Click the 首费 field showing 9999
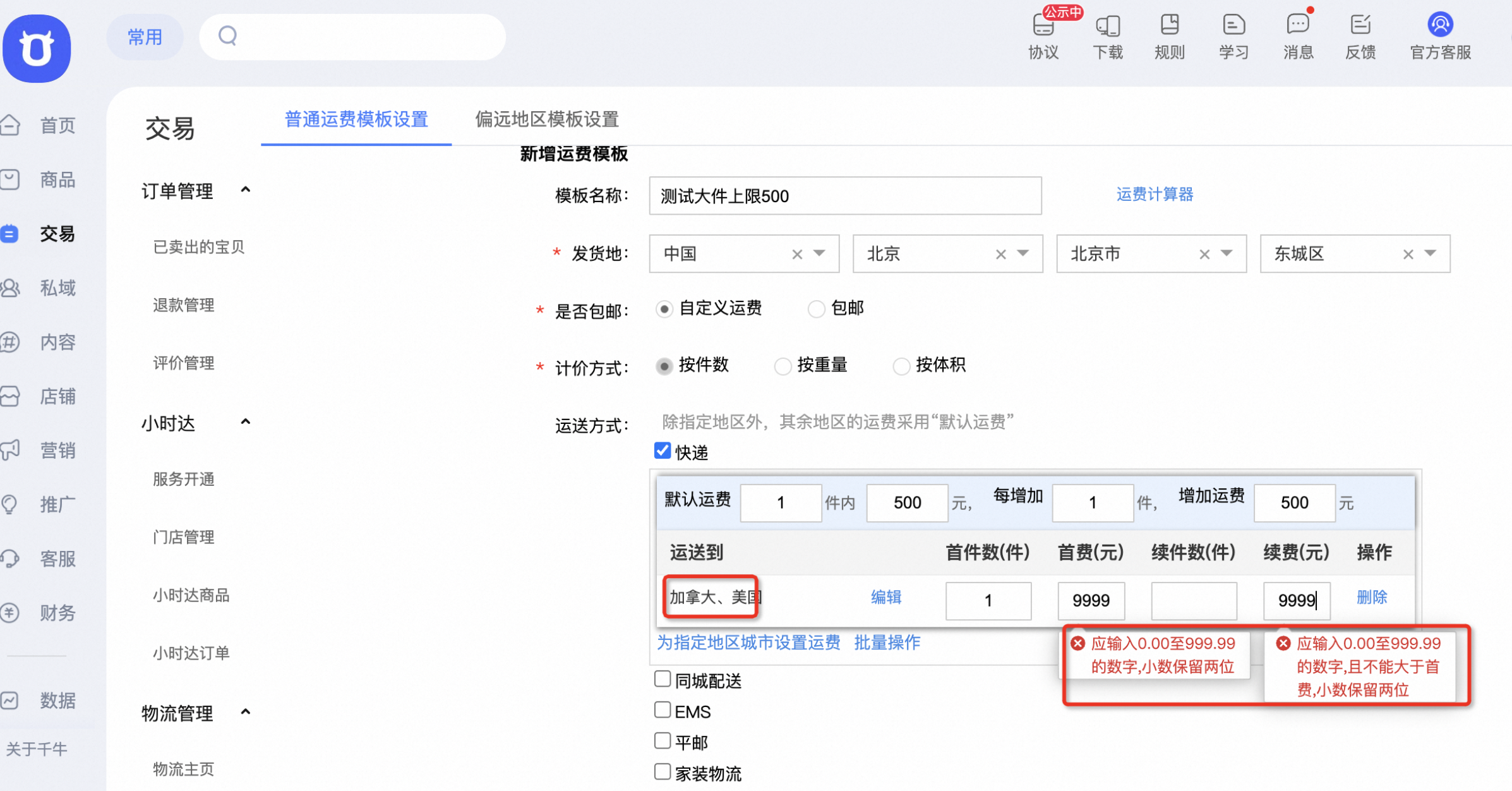This screenshot has height=791, width=1512. coord(1091,600)
